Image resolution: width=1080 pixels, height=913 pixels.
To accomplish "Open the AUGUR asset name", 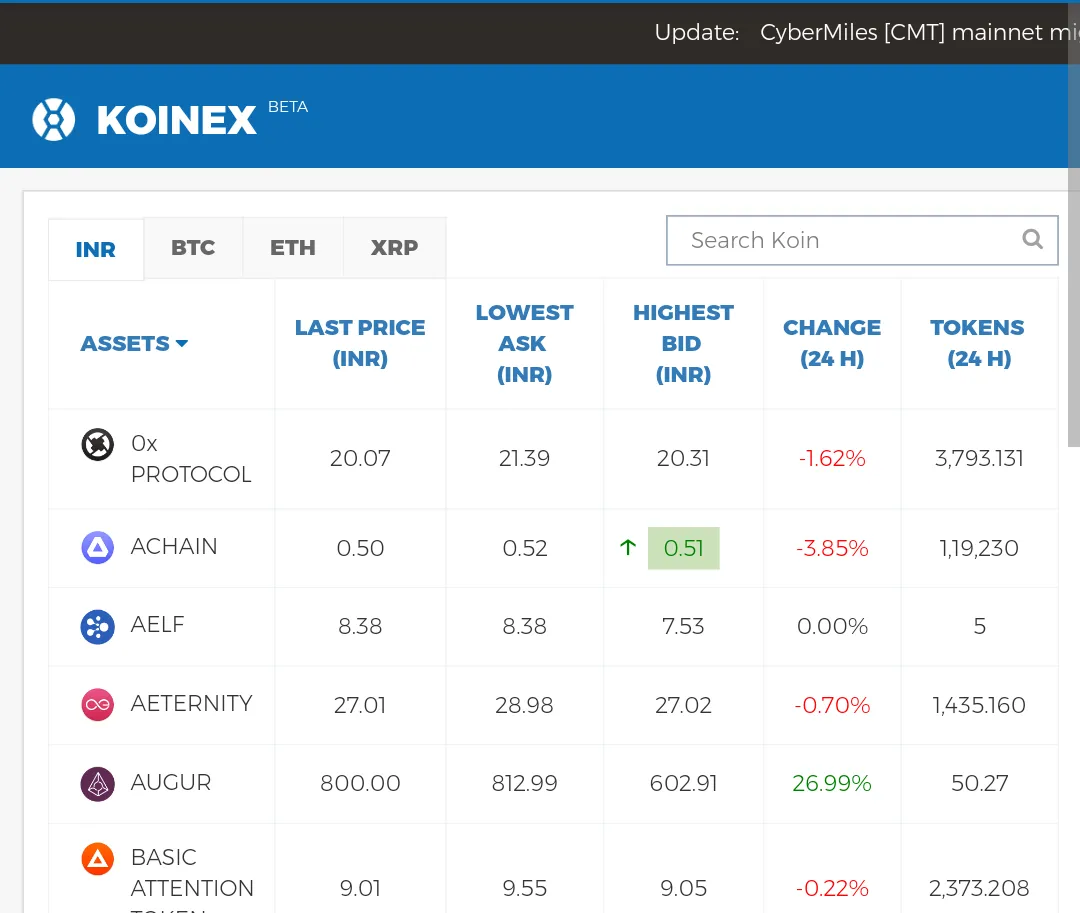I will click(171, 782).
